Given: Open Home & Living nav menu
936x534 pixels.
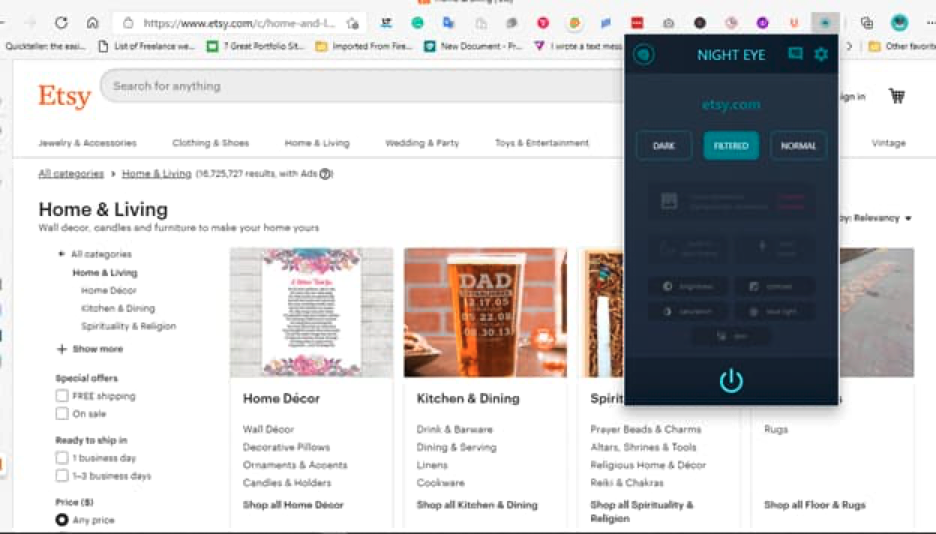Looking at the screenshot, I should (317, 143).
